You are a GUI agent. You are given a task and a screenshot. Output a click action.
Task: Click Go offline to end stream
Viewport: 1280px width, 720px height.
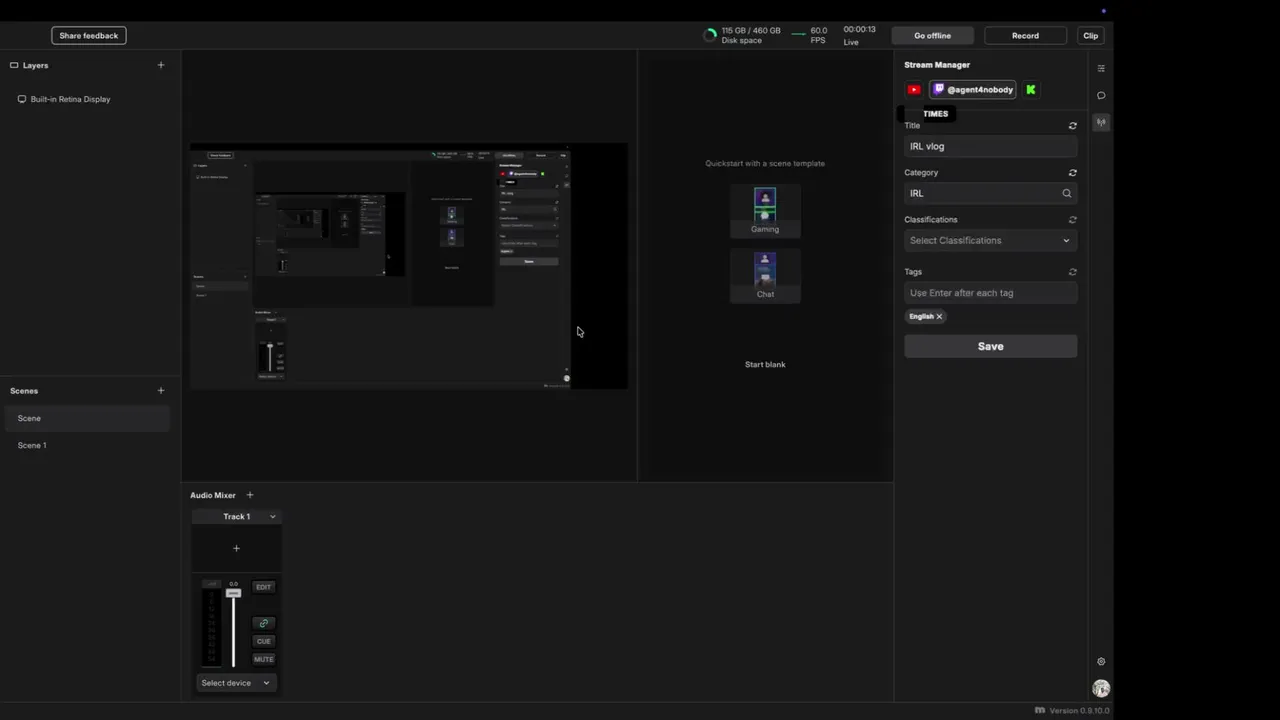coord(932,36)
